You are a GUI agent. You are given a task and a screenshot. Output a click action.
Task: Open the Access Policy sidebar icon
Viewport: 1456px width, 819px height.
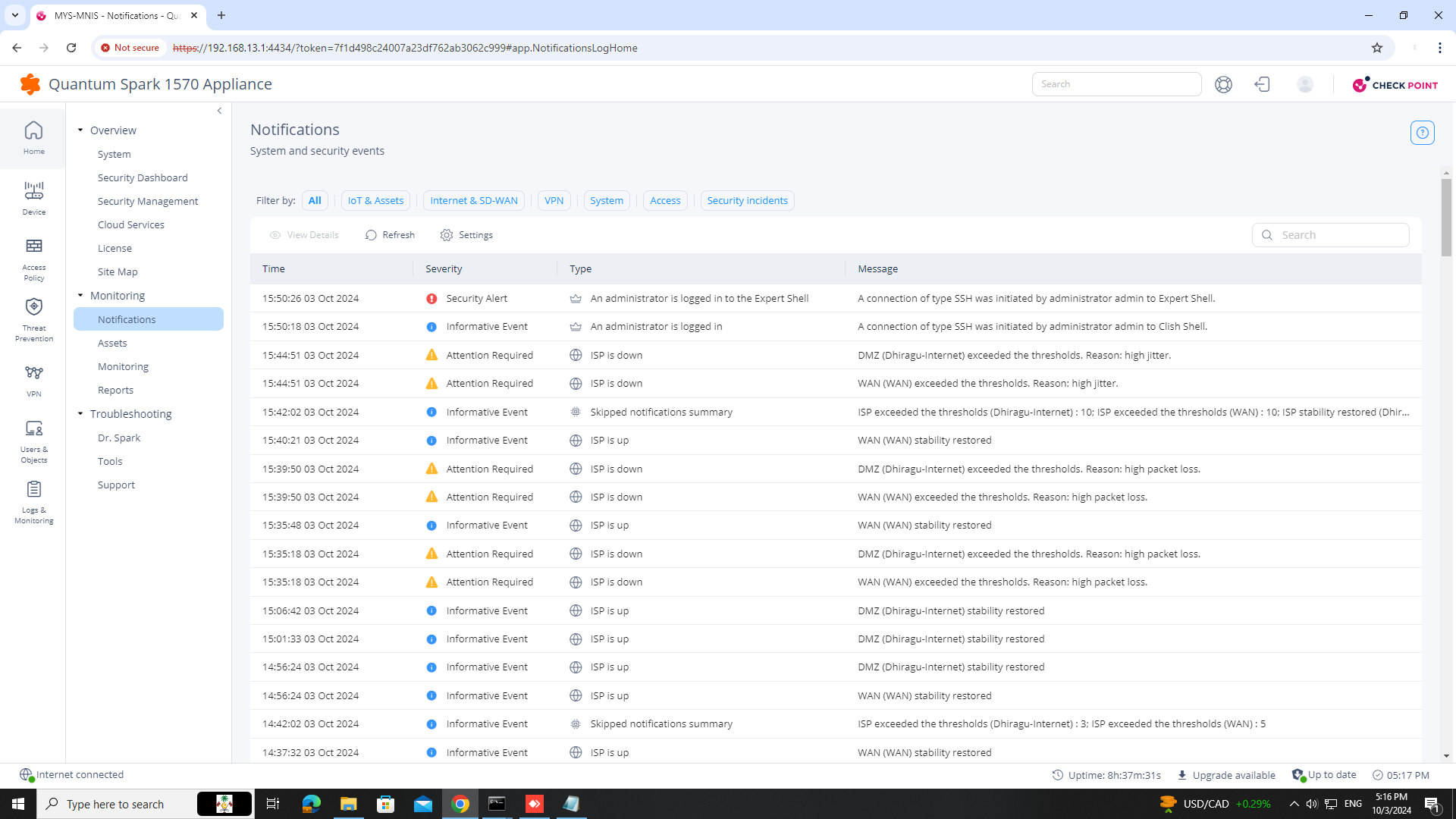click(33, 259)
